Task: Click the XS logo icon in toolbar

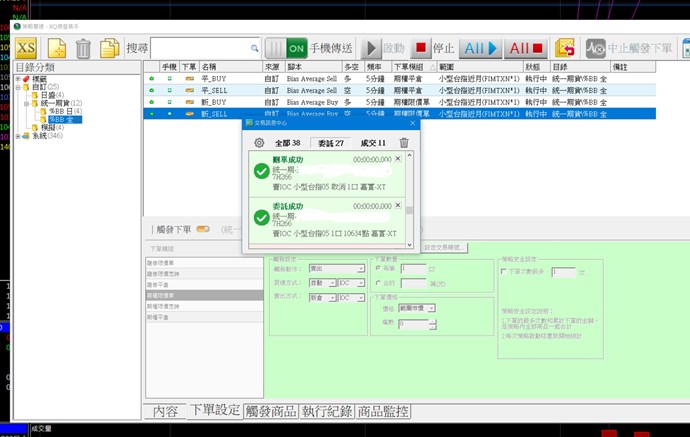Action: 27,47
